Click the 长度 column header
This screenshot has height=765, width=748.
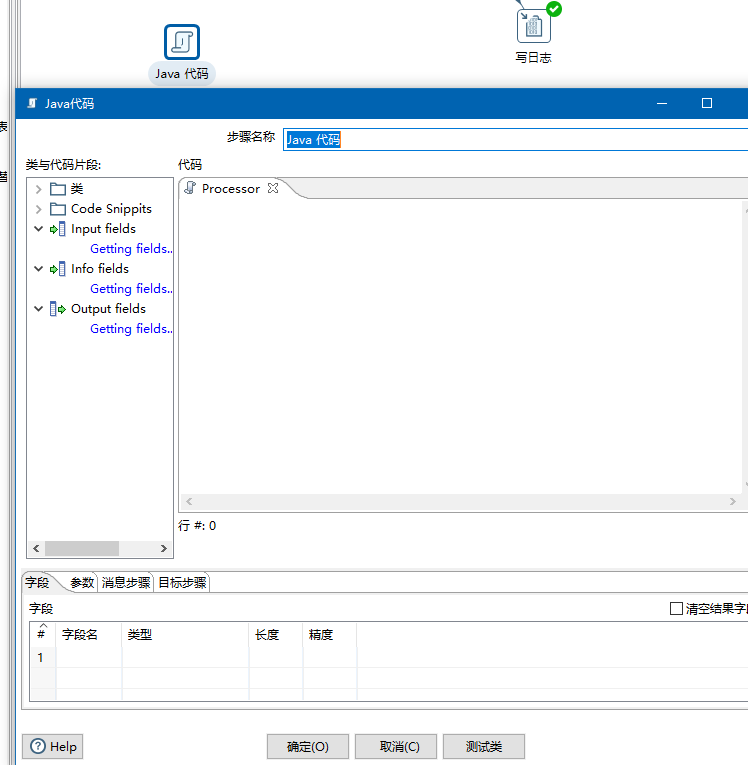click(x=276, y=634)
